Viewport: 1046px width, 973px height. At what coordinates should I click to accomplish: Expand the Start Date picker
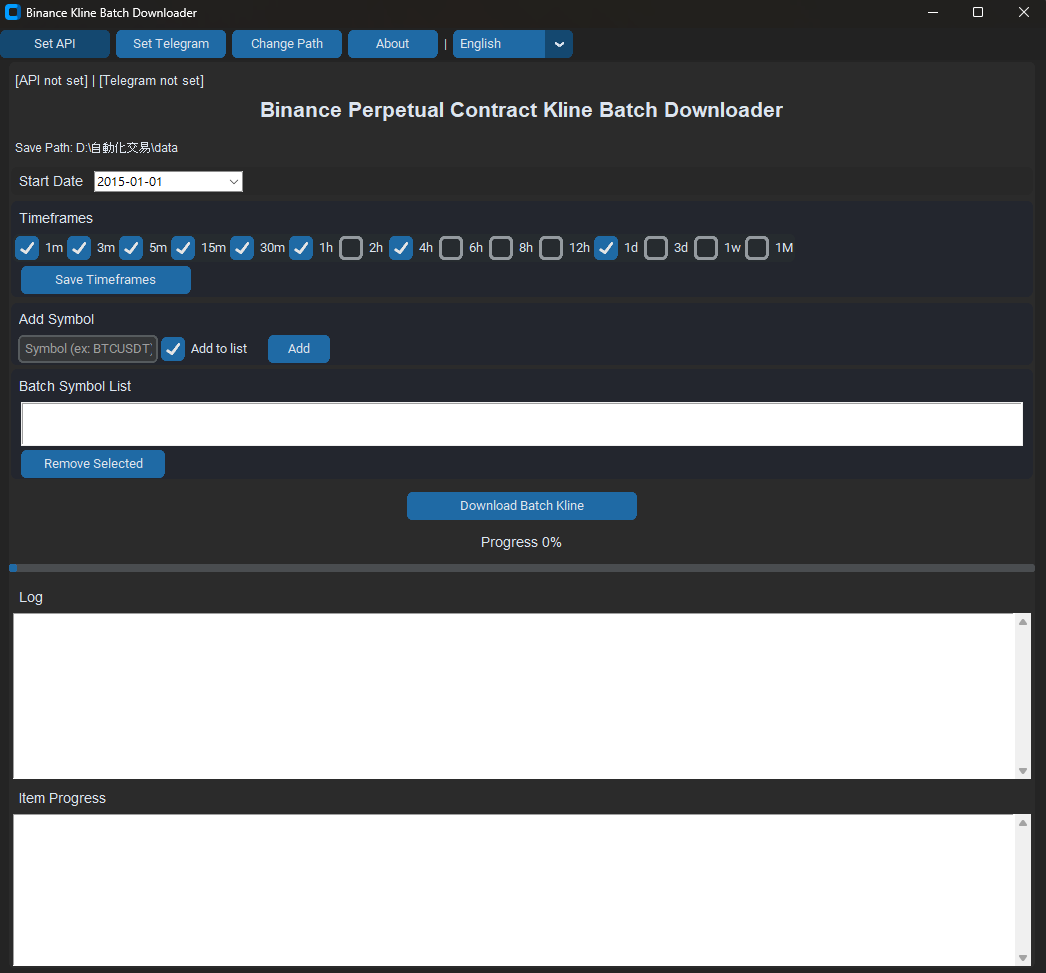pyautogui.click(x=234, y=181)
